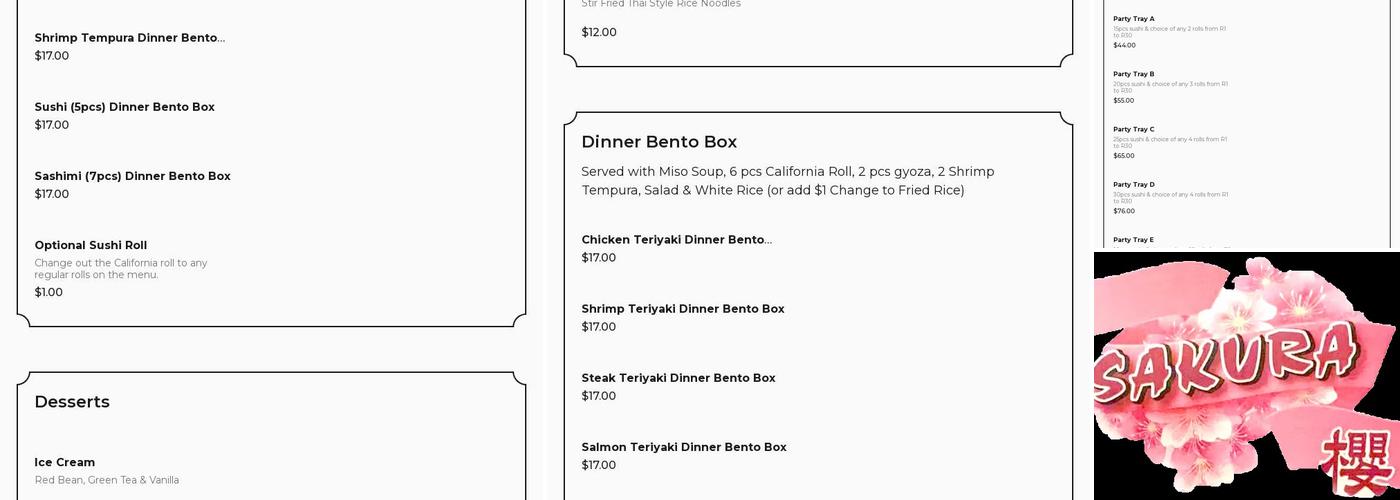Click the Dinner Bento Box section heading
The image size is (1400, 500).
click(x=659, y=142)
